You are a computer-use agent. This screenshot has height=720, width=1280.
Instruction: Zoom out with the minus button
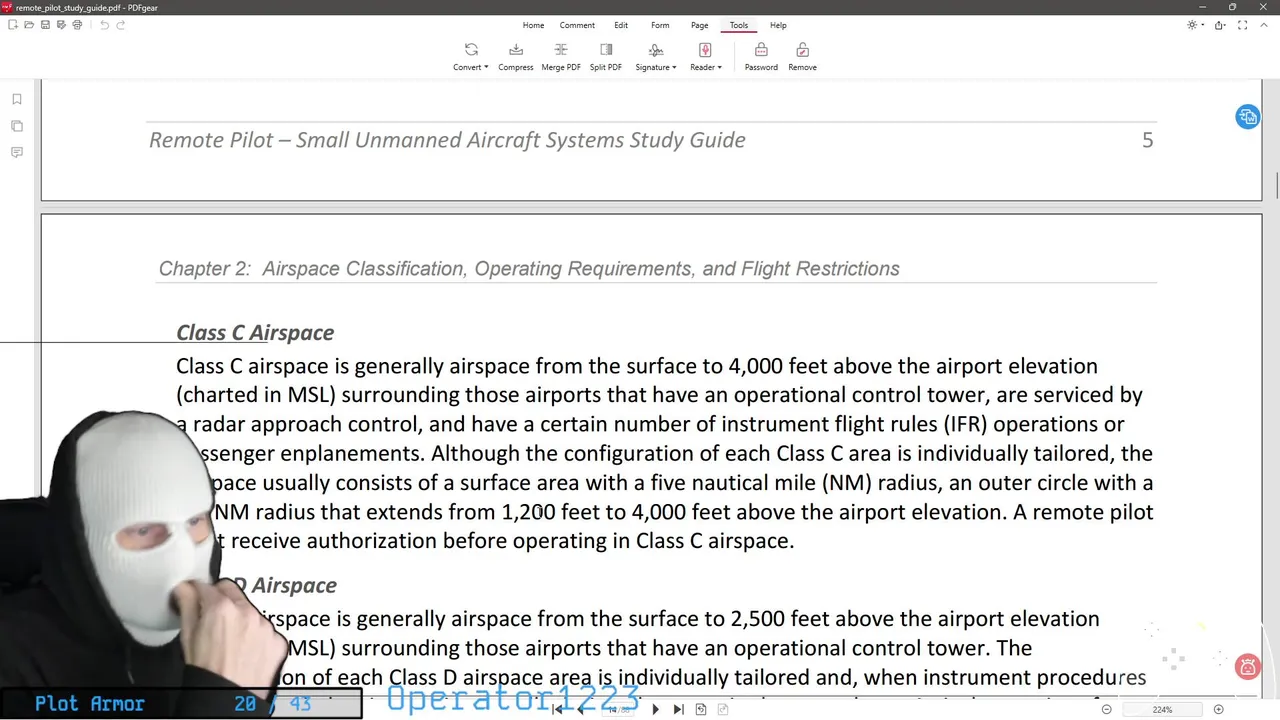1107,709
